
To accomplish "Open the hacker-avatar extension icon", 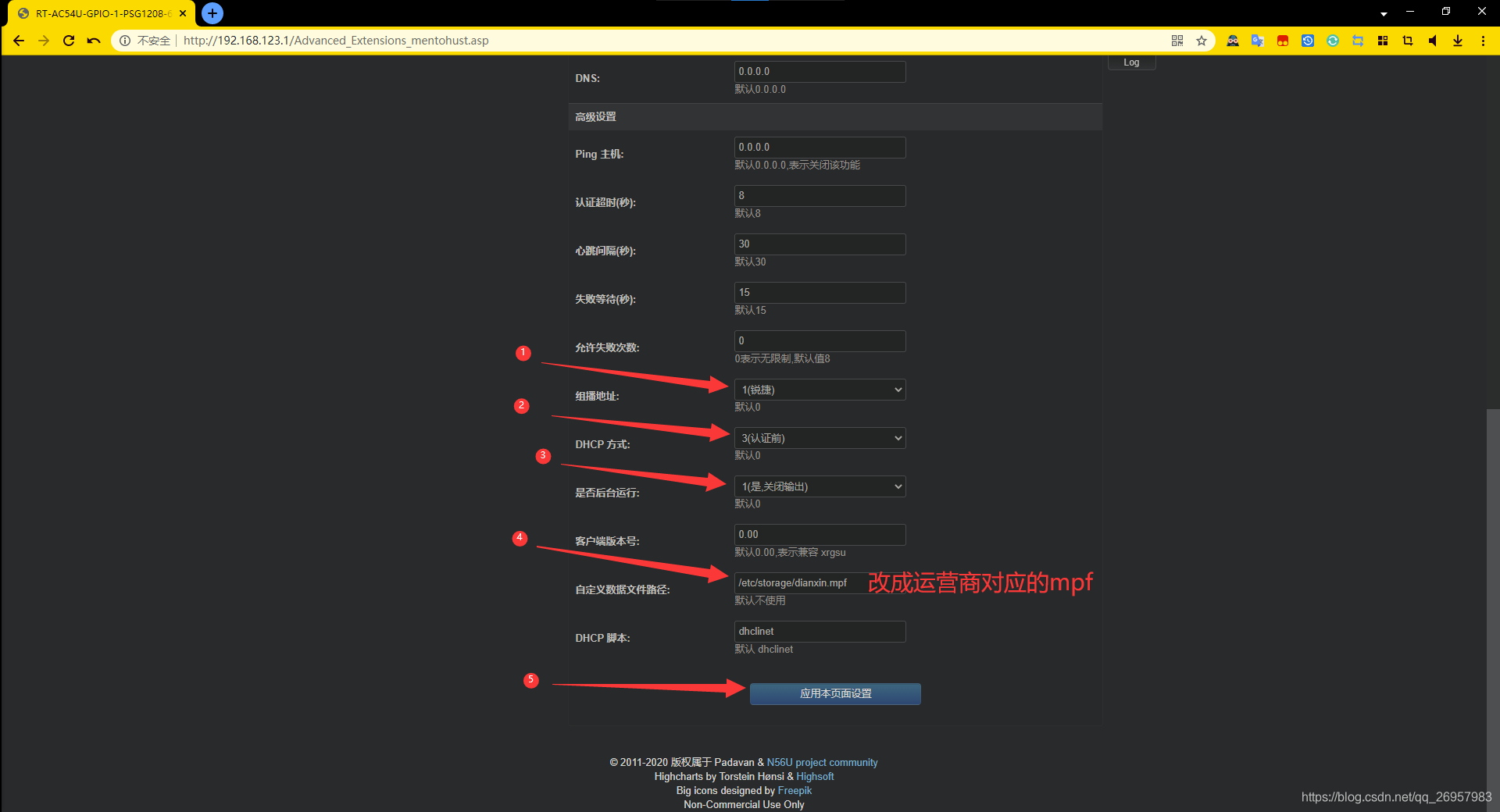I will (x=1233, y=41).
